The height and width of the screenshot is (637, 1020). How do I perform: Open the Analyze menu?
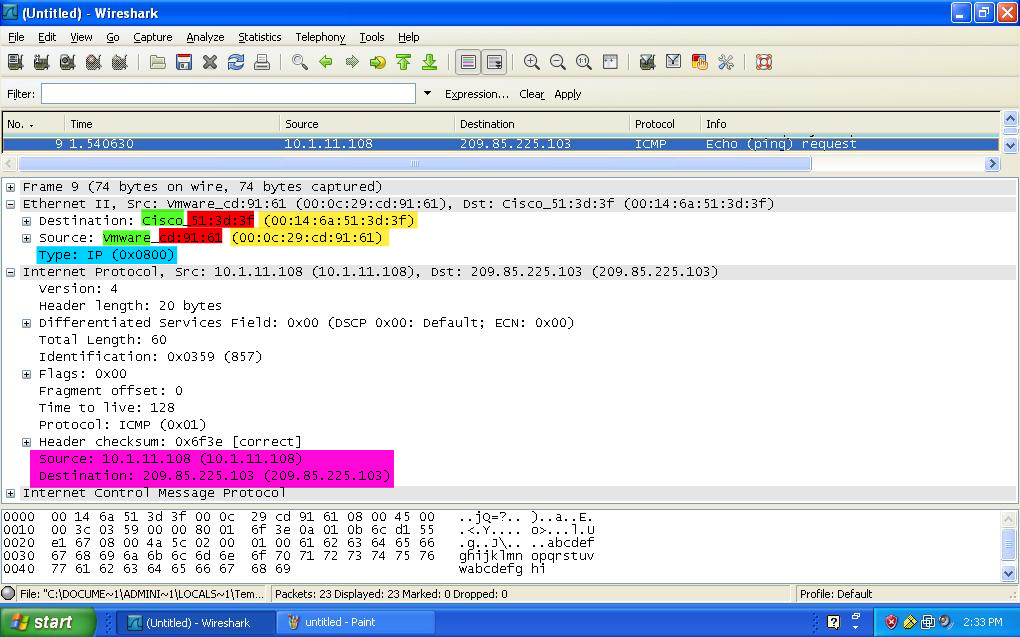pyautogui.click(x=205, y=37)
